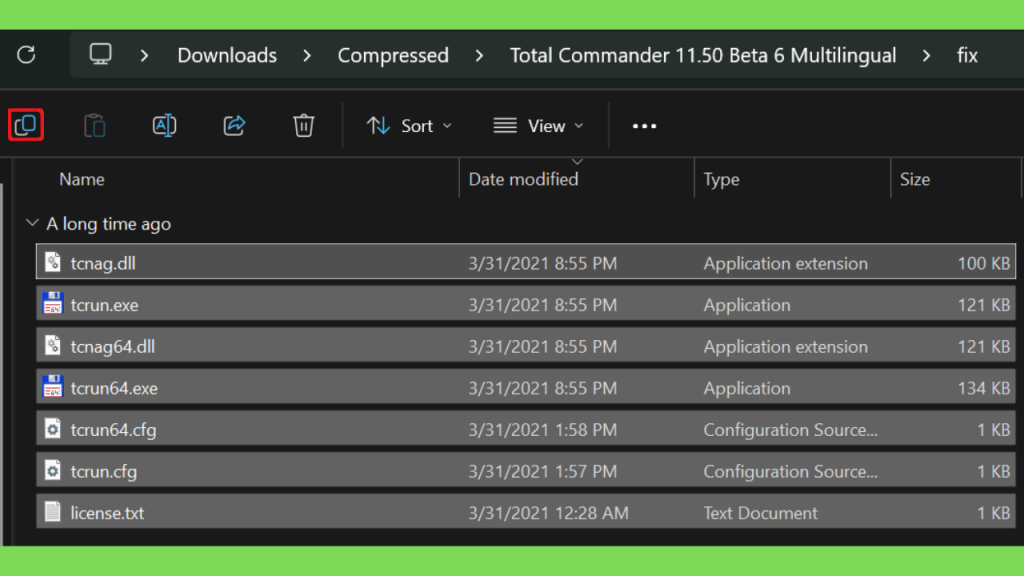Select the file name tcnag64.dll
Image resolution: width=1024 pixels, height=576 pixels.
[113, 346]
